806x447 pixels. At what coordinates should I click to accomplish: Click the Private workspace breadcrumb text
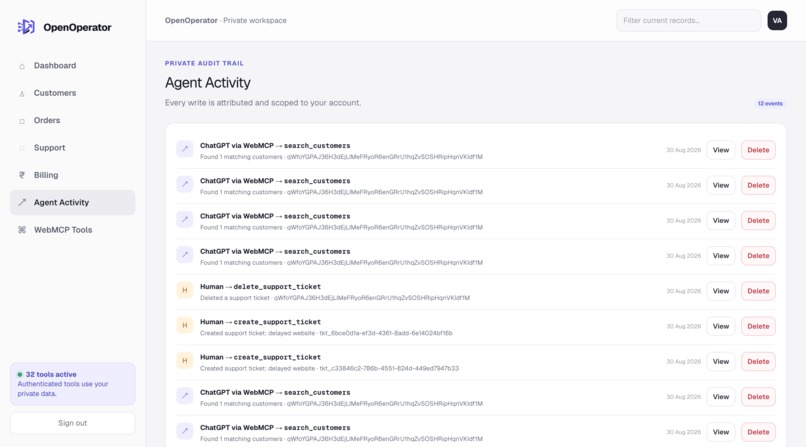(x=255, y=21)
